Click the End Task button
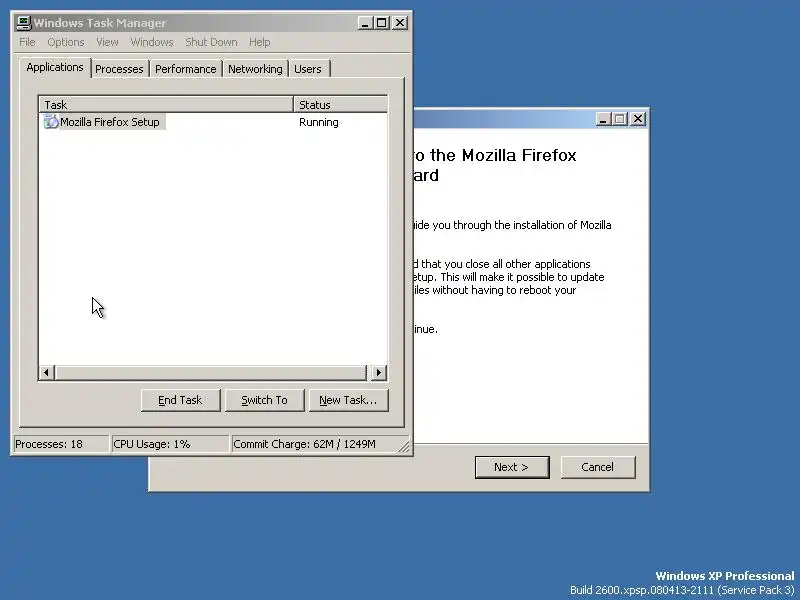800x600 pixels. pos(181,400)
